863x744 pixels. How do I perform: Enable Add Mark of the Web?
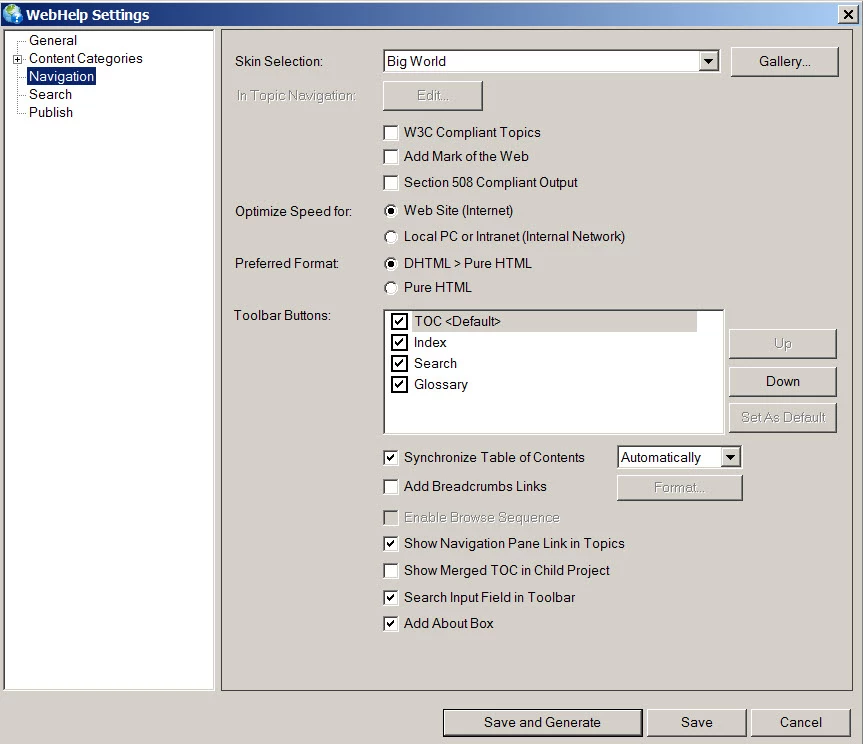[391, 157]
